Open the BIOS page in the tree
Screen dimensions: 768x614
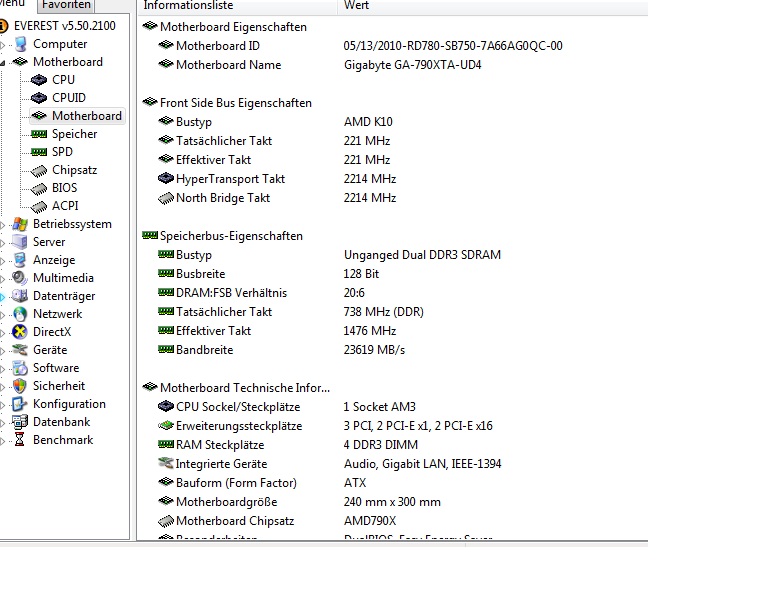click(65, 189)
